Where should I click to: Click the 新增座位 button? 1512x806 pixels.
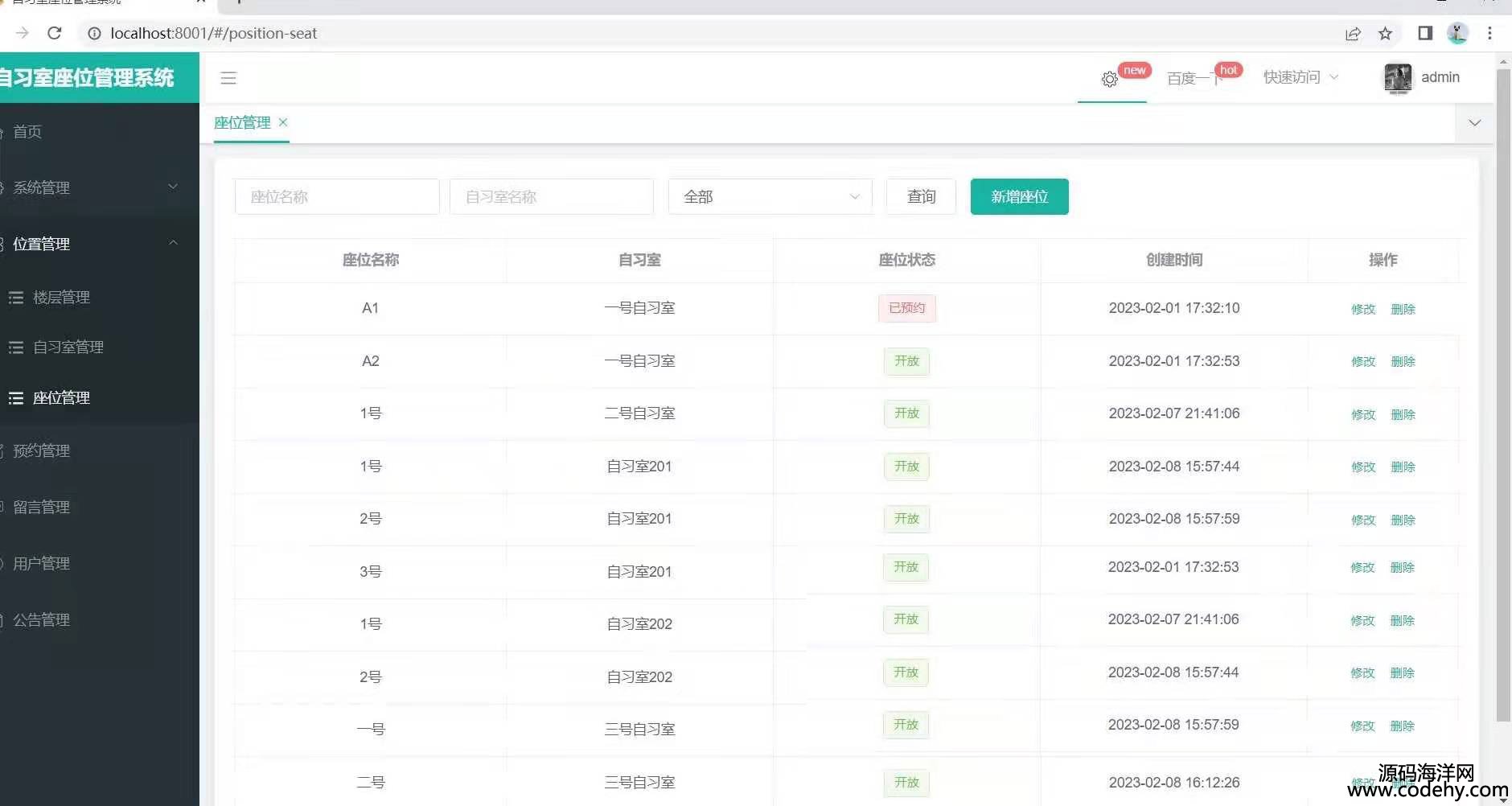click(x=1020, y=196)
